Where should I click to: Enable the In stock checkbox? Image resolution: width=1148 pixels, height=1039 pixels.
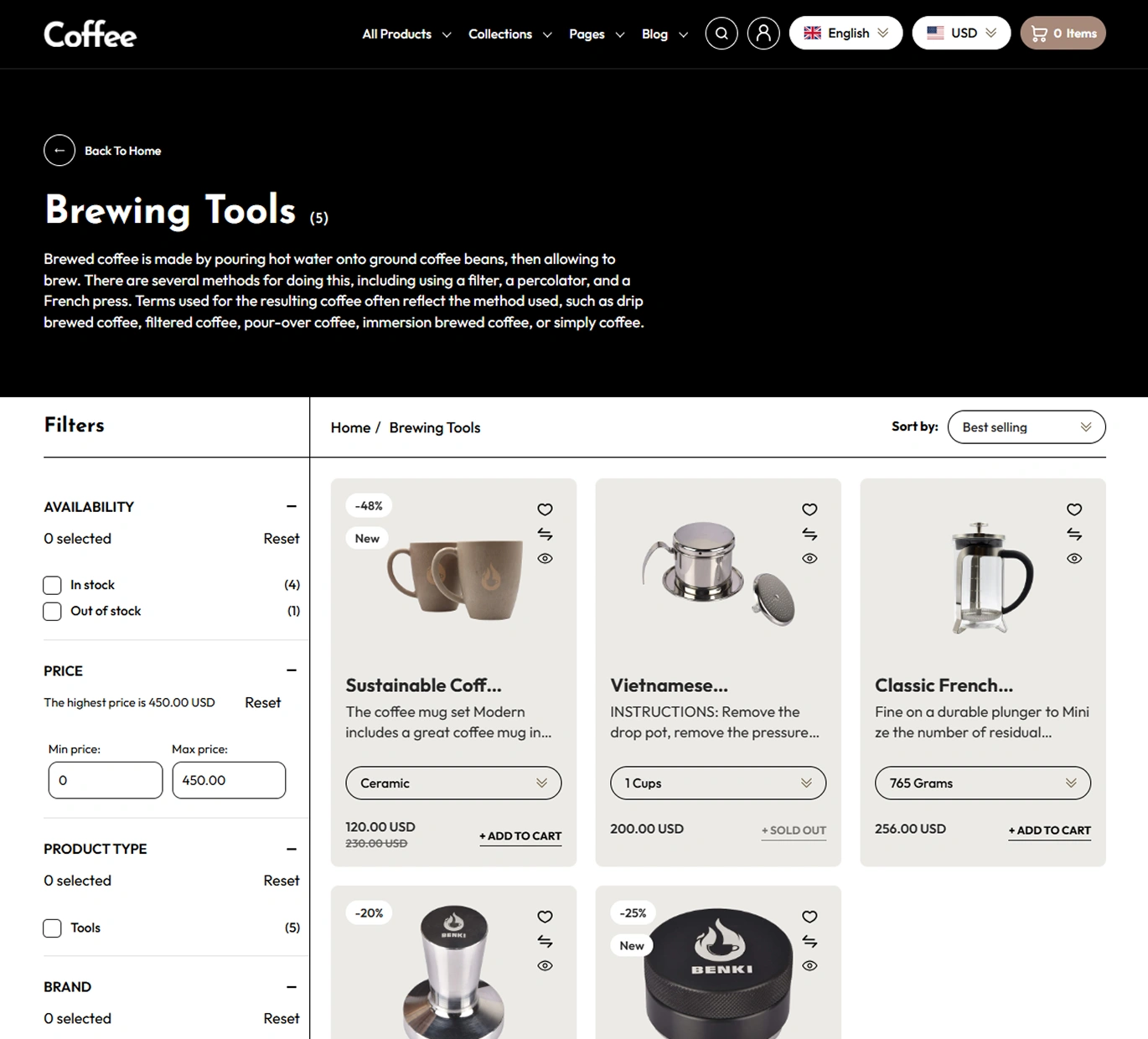tap(52, 586)
